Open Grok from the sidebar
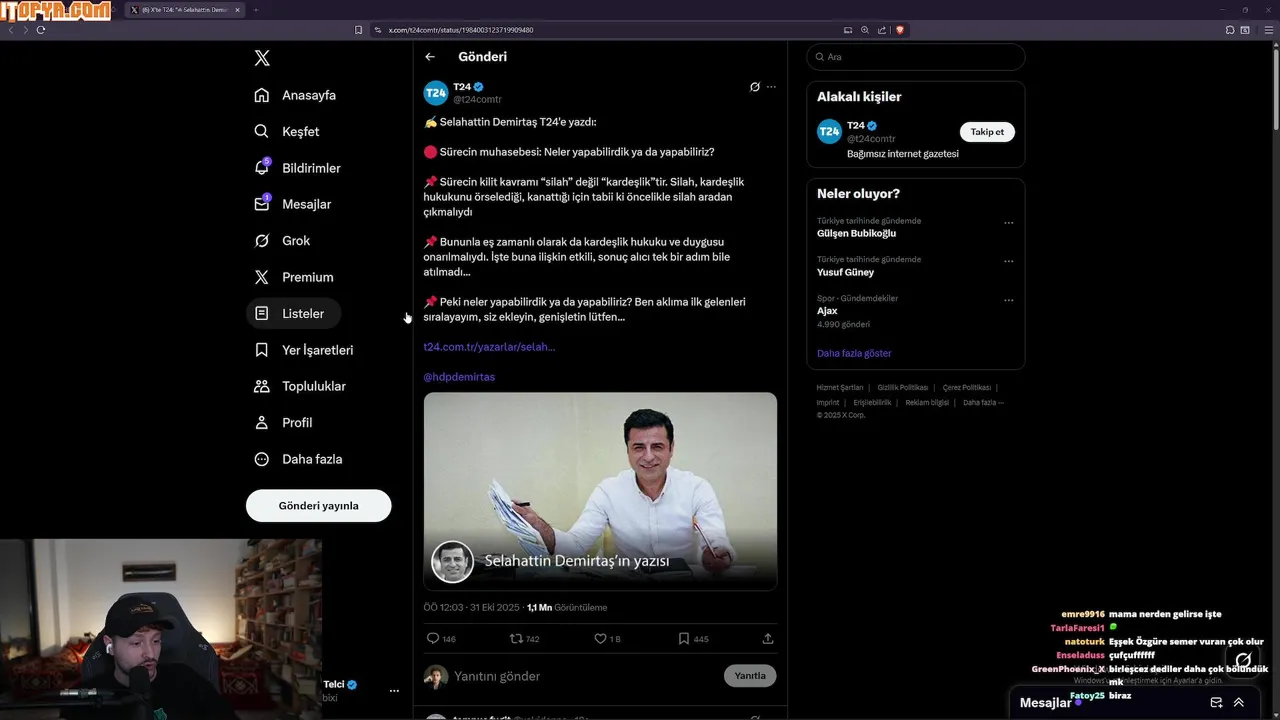 pos(283,240)
